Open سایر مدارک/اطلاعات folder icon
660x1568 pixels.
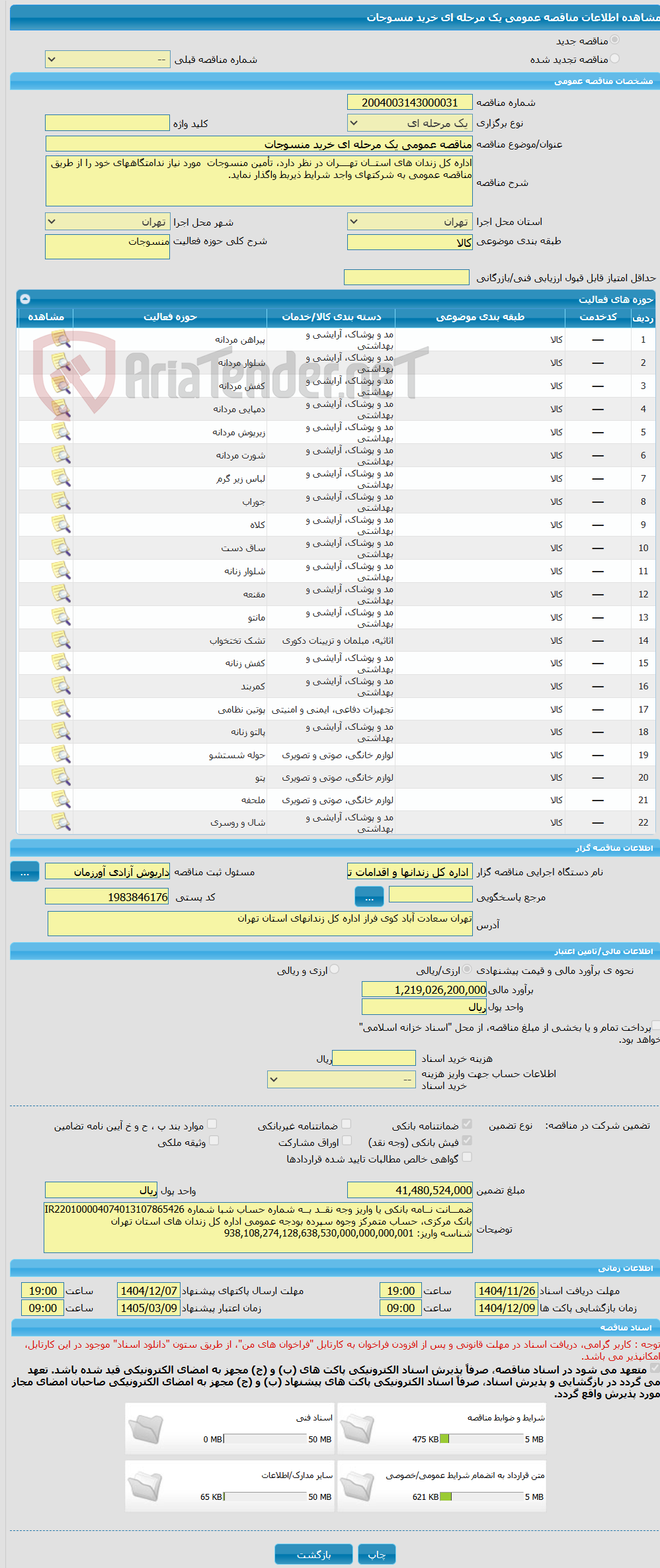click(145, 1487)
